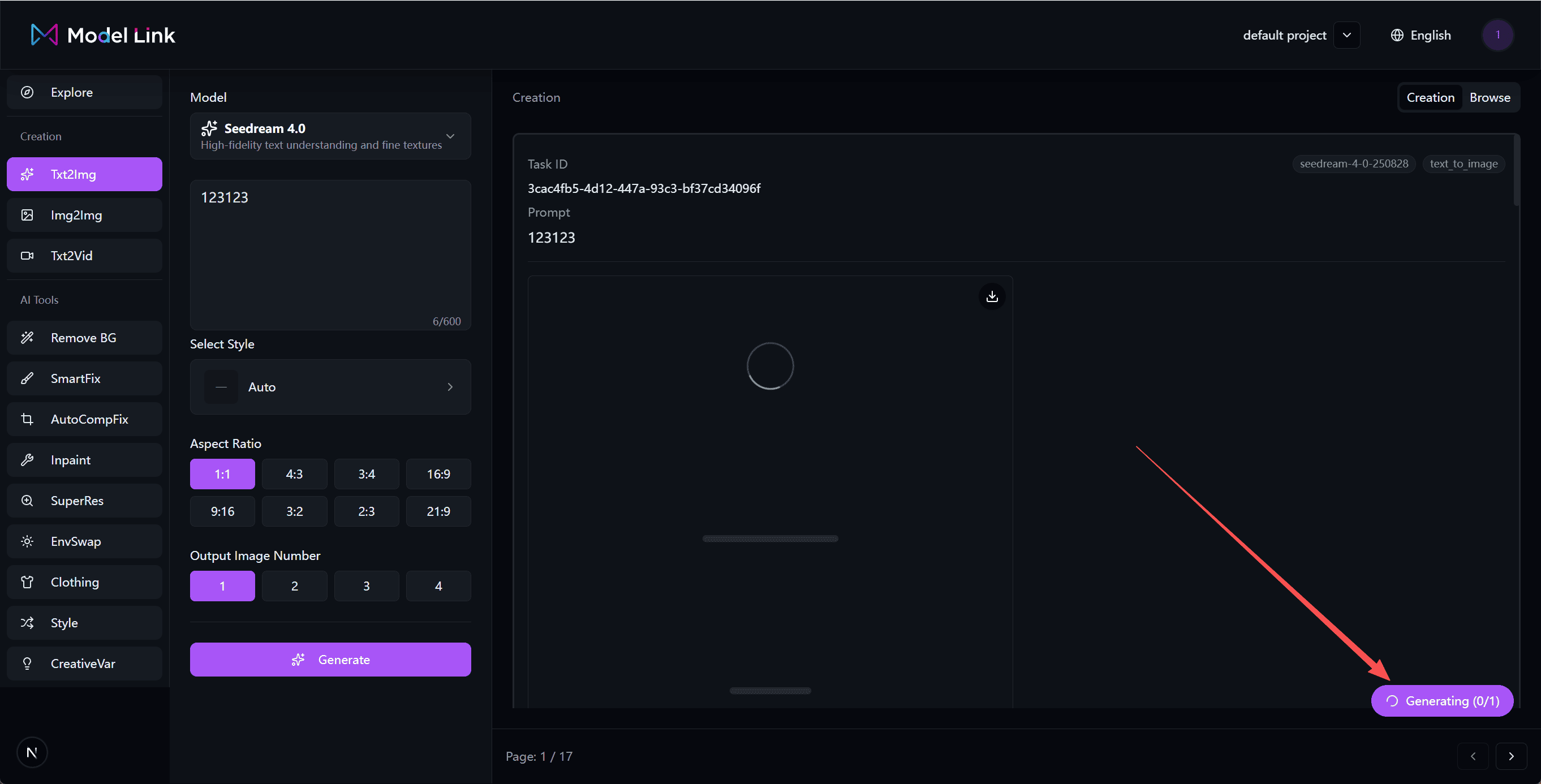The height and width of the screenshot is (784, 1541).
Task: Open the Inpaint tool
Action: (x=84, y=459)
